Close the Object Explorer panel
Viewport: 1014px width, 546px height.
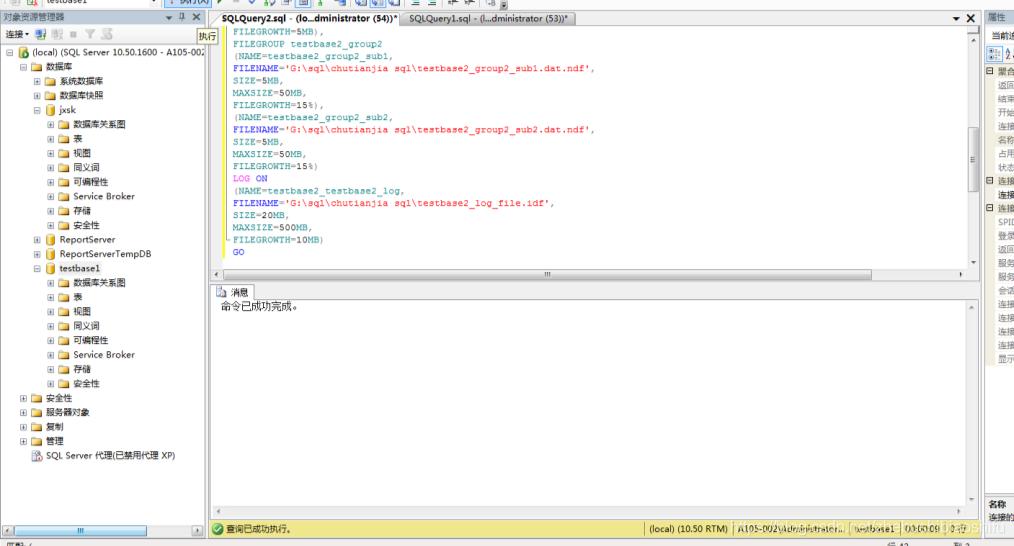[x=196, y=18]
